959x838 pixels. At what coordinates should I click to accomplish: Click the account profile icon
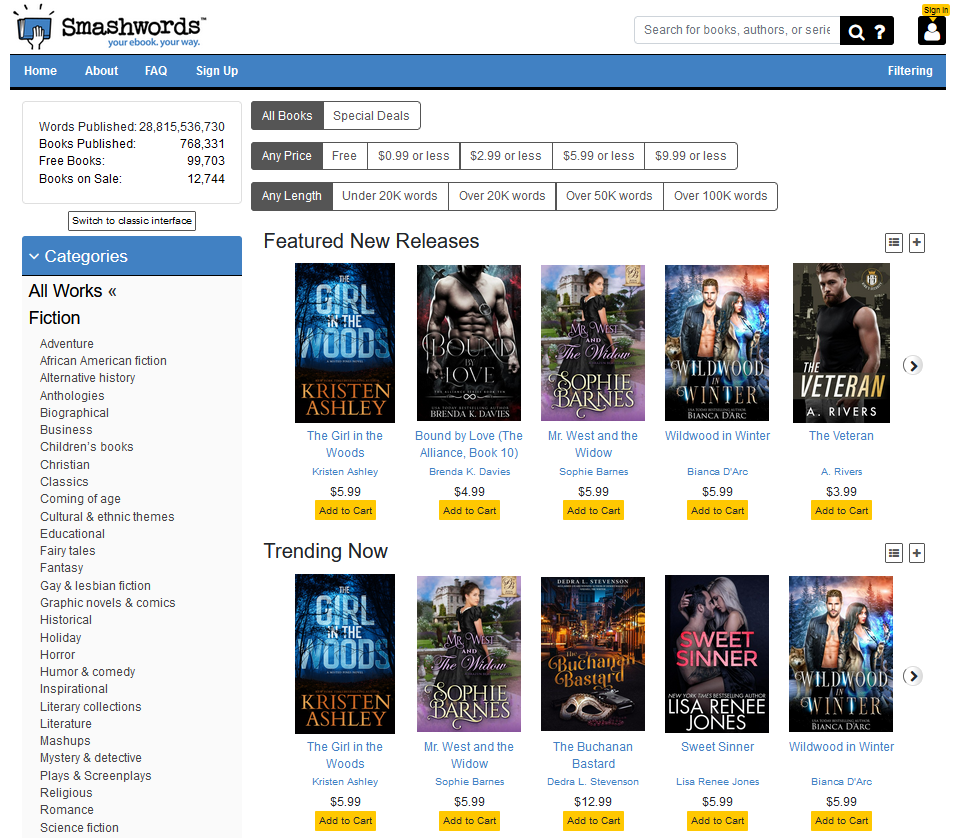point(931,32)
